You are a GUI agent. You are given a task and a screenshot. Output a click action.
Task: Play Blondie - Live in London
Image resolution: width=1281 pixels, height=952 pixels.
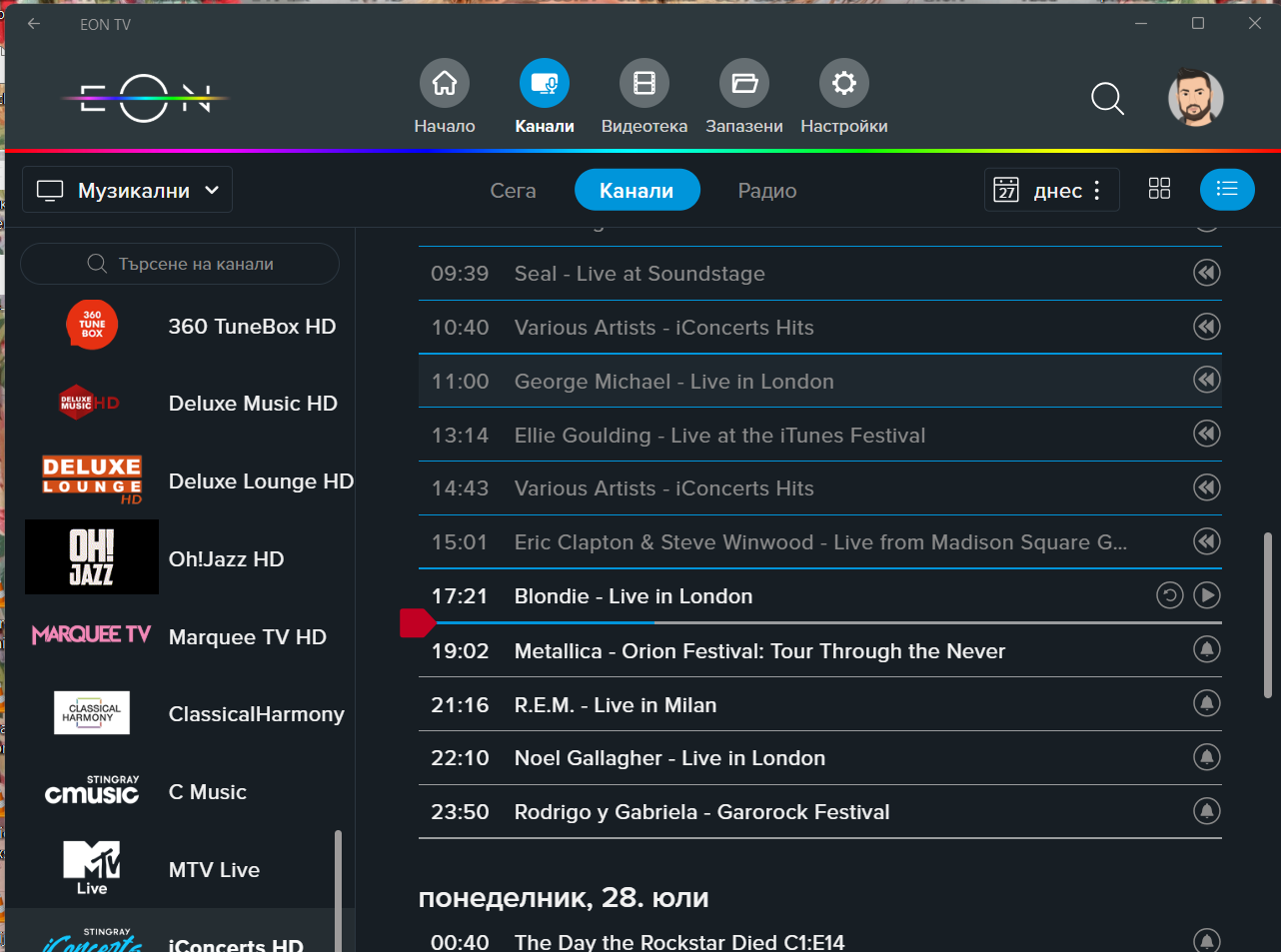pos(1207,595)
